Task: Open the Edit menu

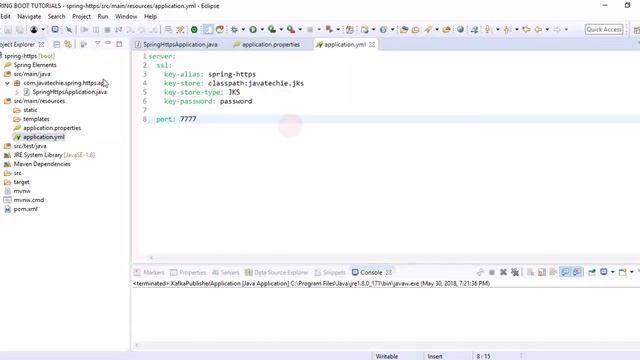Action: coord(5,16)
